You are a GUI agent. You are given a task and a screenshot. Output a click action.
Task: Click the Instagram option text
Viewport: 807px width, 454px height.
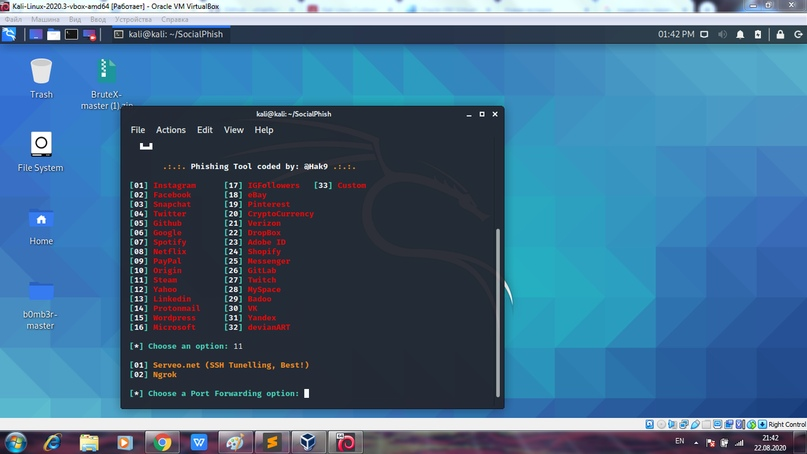174,185
